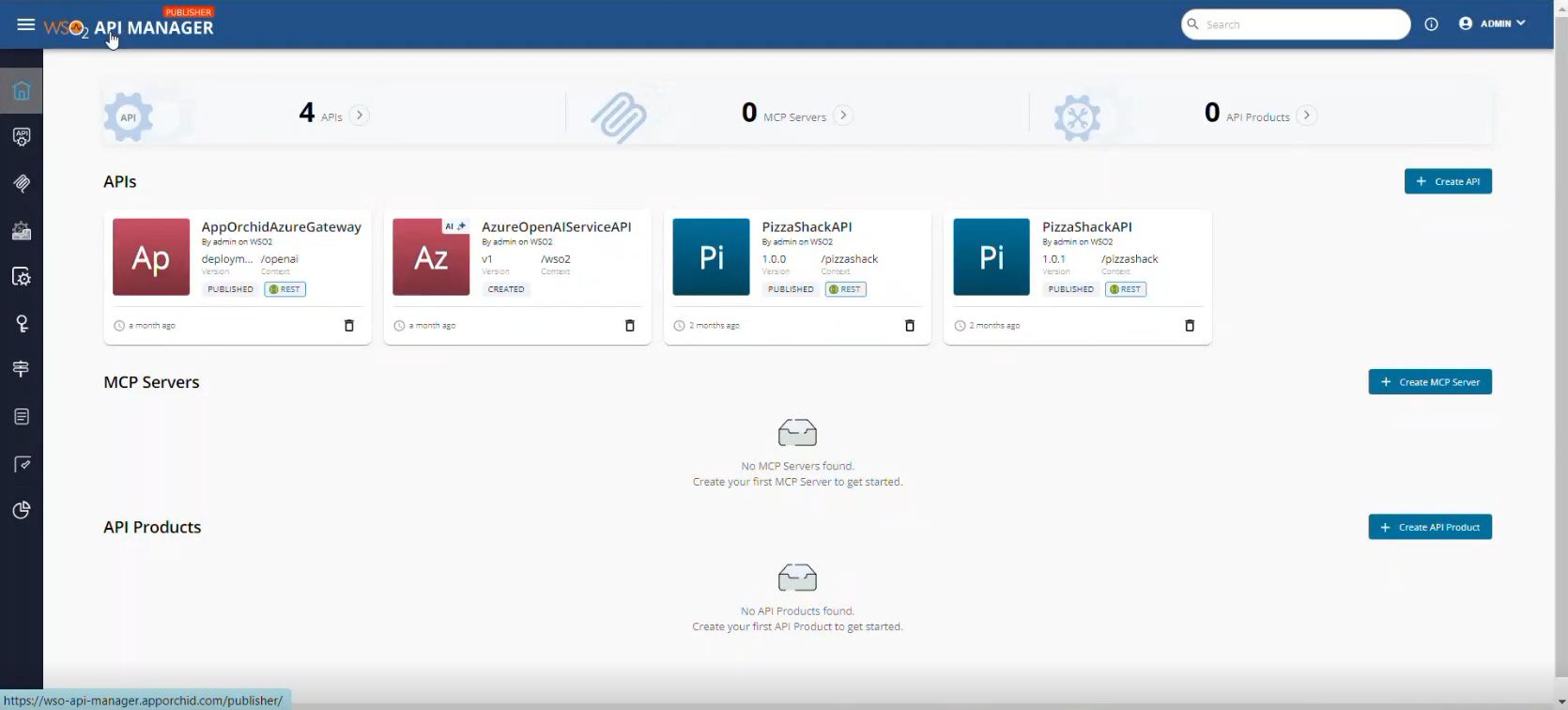This screenshot has height=710, width=1568.
Task: Expand the 0 API Products arrow
Action: pyautogui.click(x=1306, y=116)
